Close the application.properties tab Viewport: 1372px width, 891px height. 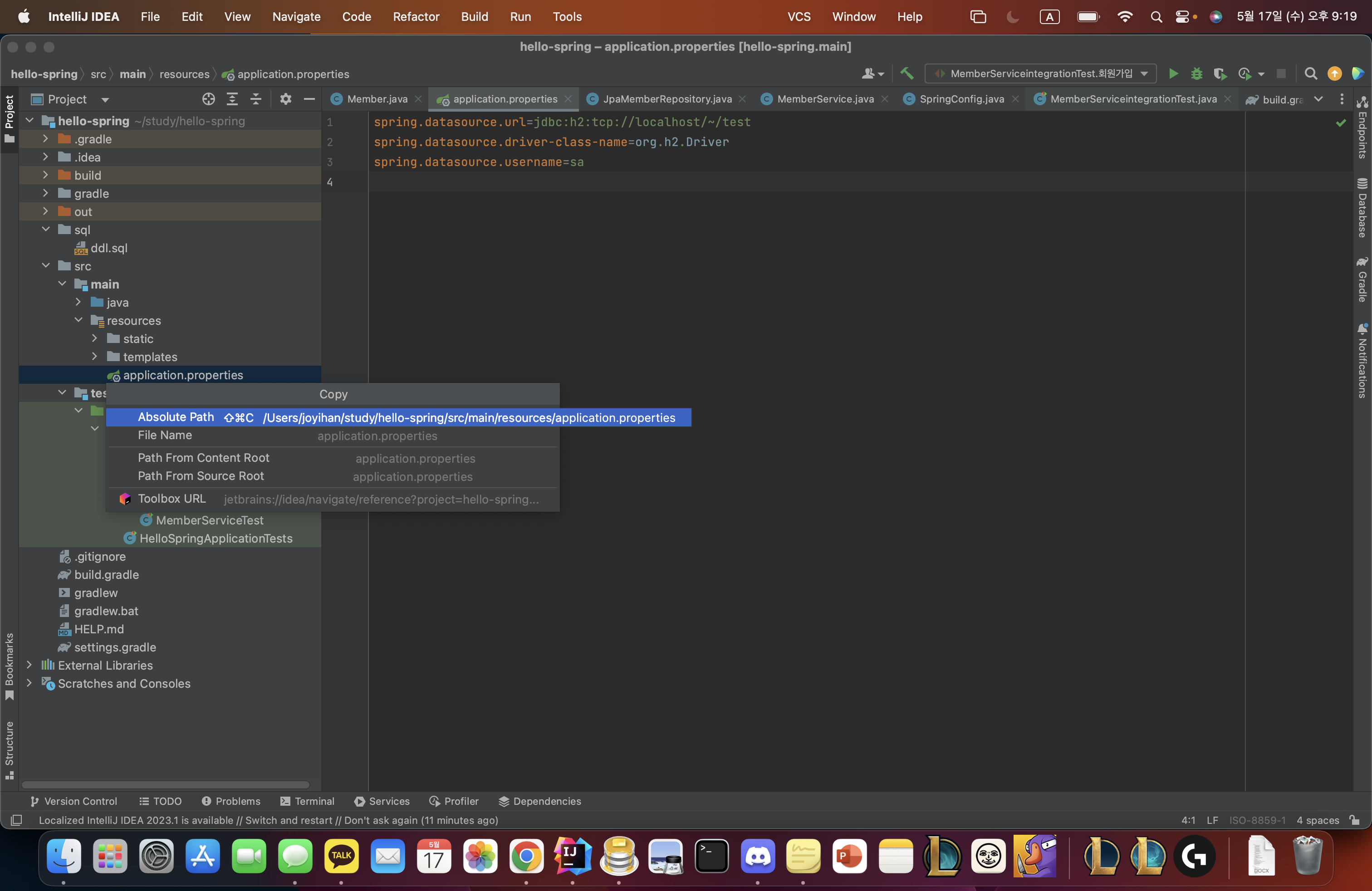tap(568, 99)
